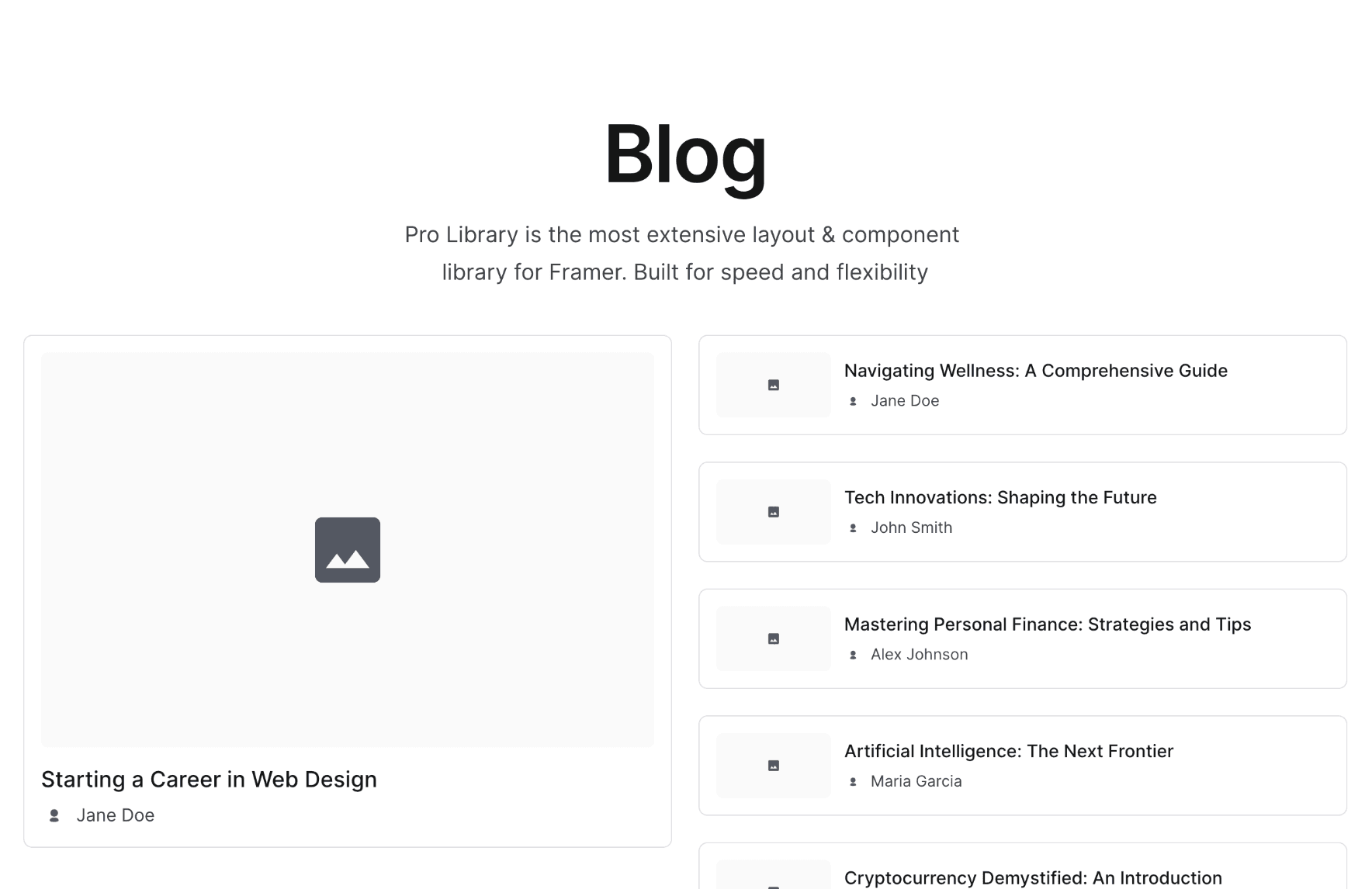Open Cryptocurrency Demystified: An Introduction
Viewport: 1372px width, 889px height.
point(1032,877)
